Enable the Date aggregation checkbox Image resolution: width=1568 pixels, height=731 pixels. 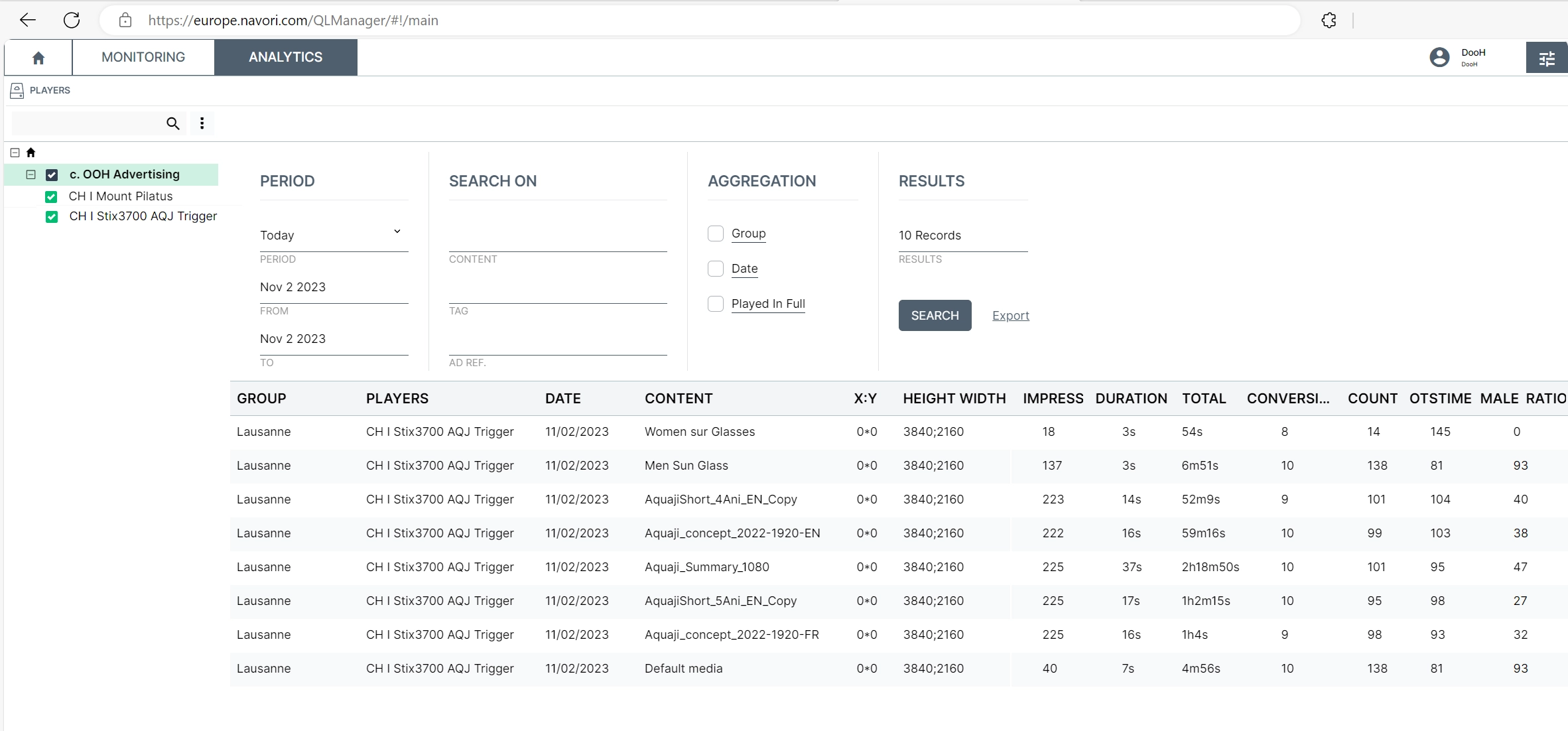[x=716, y=269]
